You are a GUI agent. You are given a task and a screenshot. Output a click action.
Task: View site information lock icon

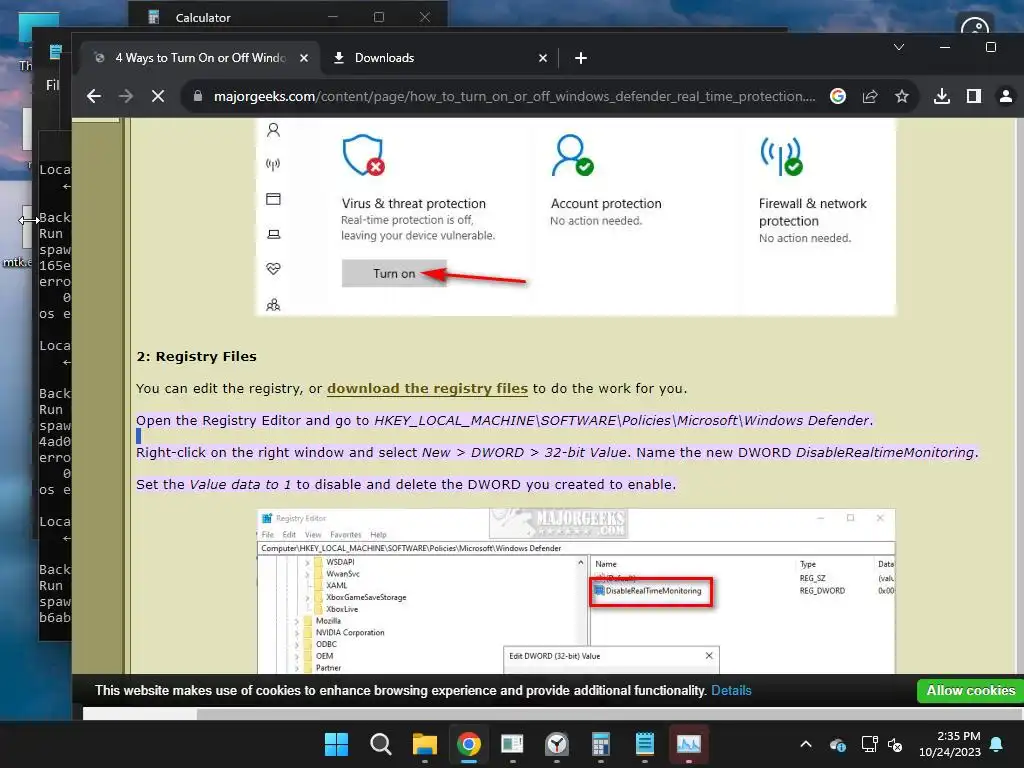[198, 97]
